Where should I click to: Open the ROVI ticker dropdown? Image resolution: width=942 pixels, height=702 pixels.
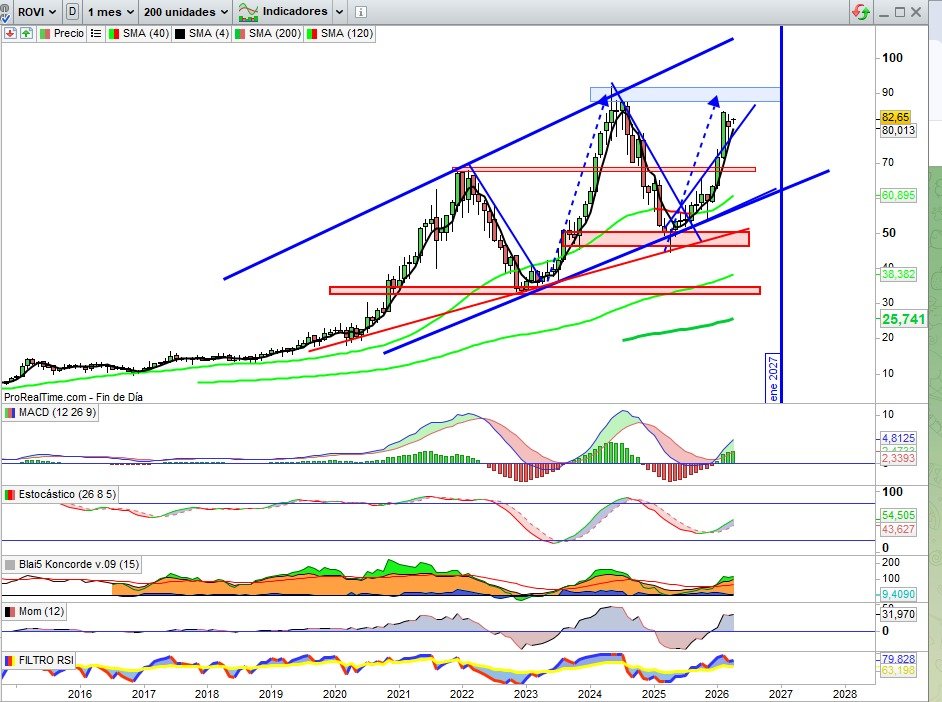click(x=36, y=11)
